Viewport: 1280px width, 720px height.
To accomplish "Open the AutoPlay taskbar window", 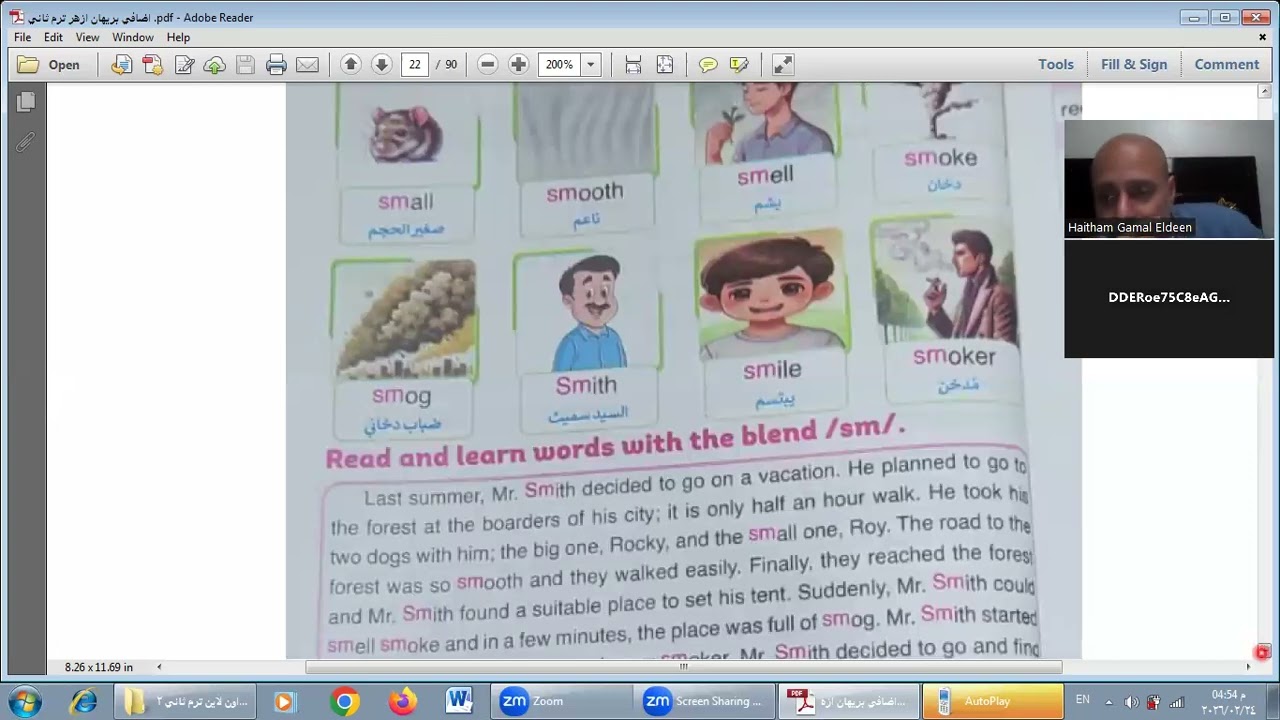I will click(x=993, y=701).
